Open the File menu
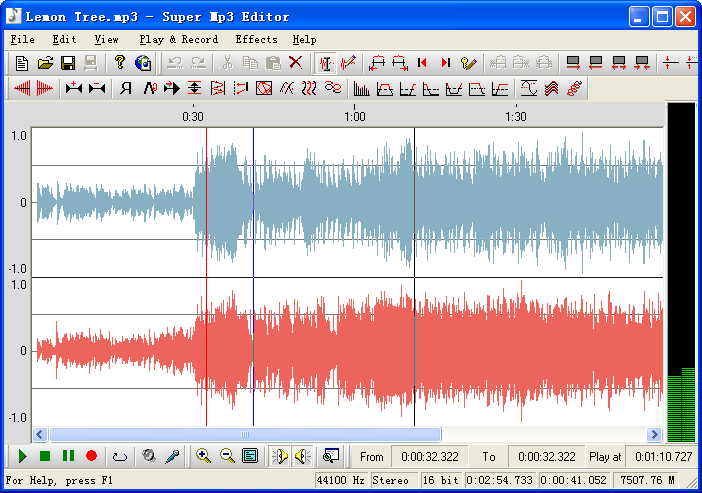The image size is (702, 493). click(x=22, y=39)
